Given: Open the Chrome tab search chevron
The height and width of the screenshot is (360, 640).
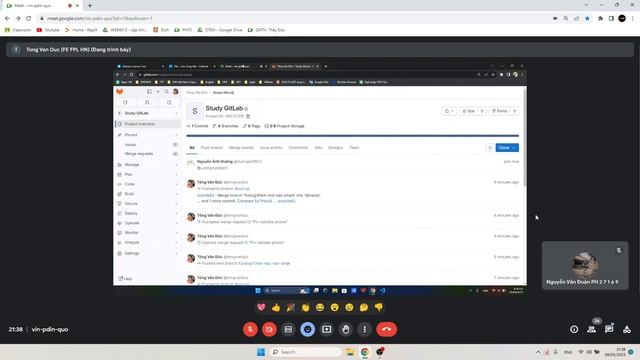Looking at the screenshot, I should pos(586,5).
